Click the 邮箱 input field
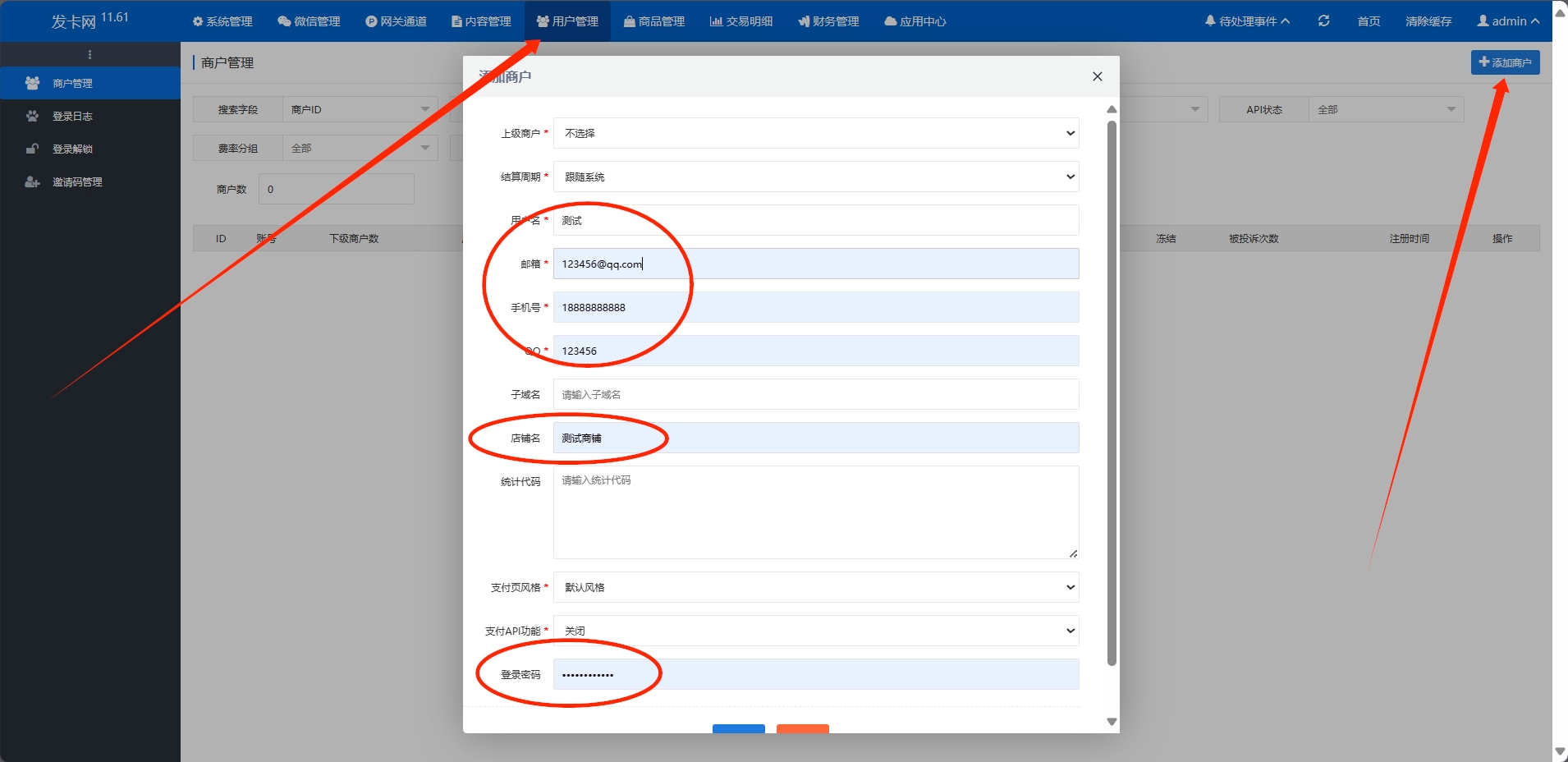 816,264
